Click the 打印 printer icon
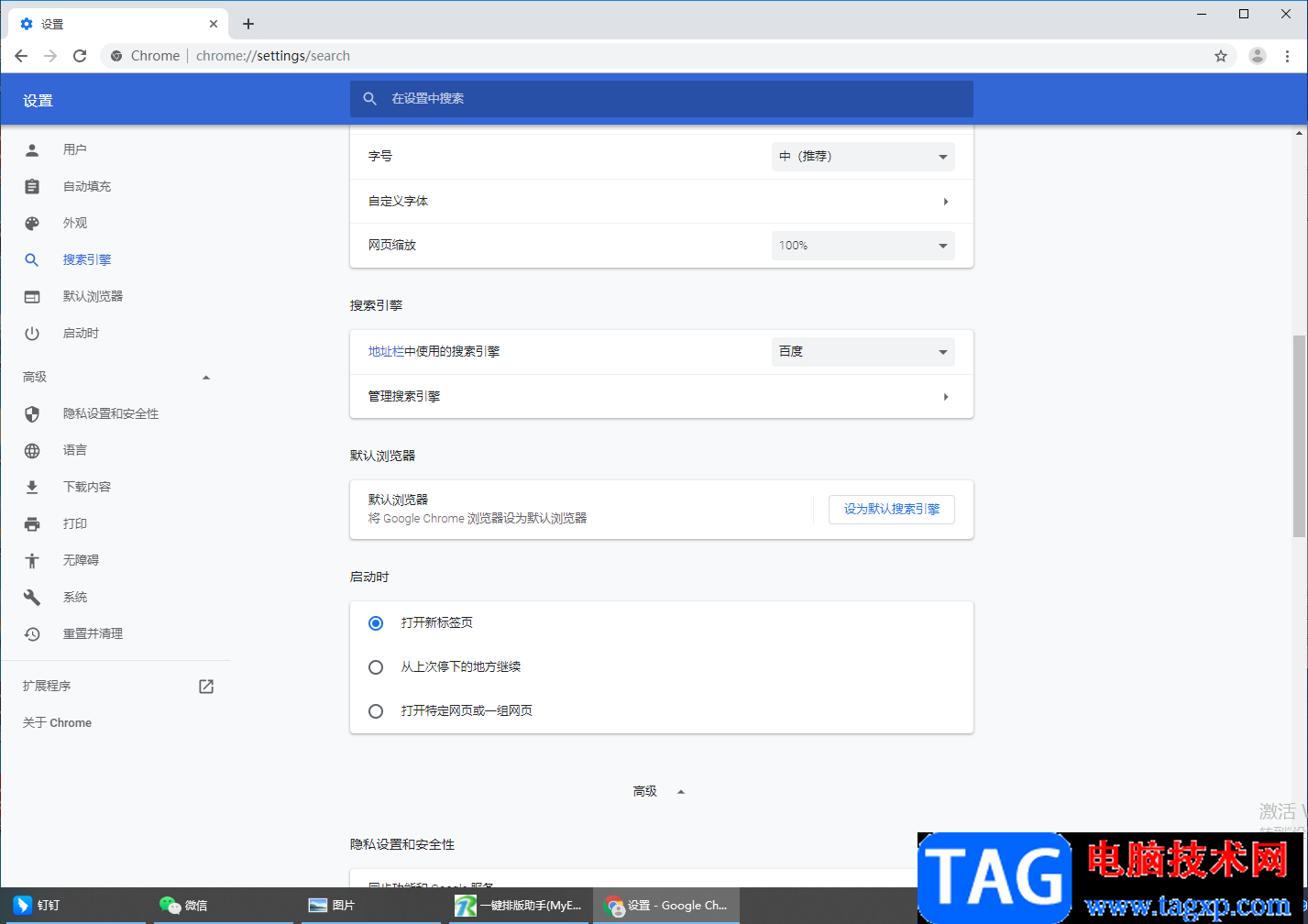 pos(32,523)
